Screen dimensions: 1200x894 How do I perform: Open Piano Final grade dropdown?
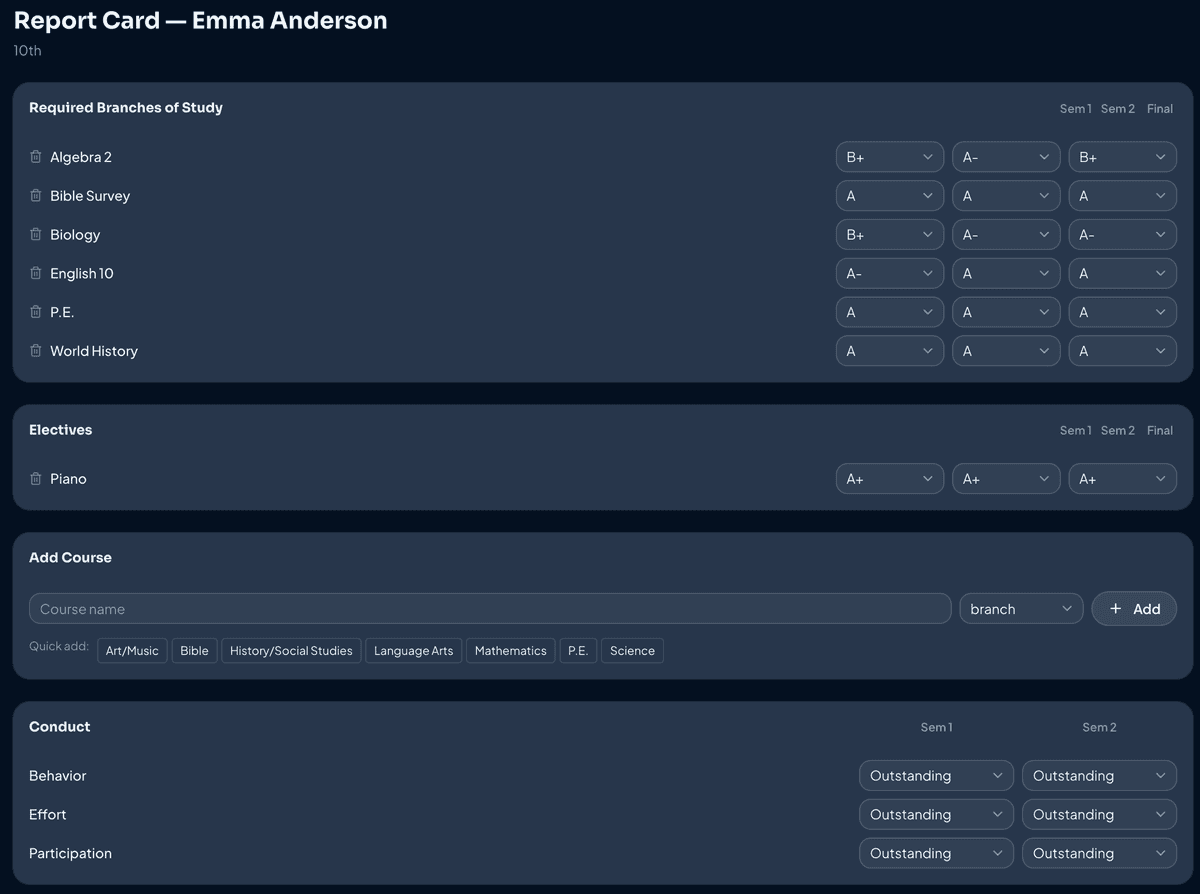[x=1122, y=479]
